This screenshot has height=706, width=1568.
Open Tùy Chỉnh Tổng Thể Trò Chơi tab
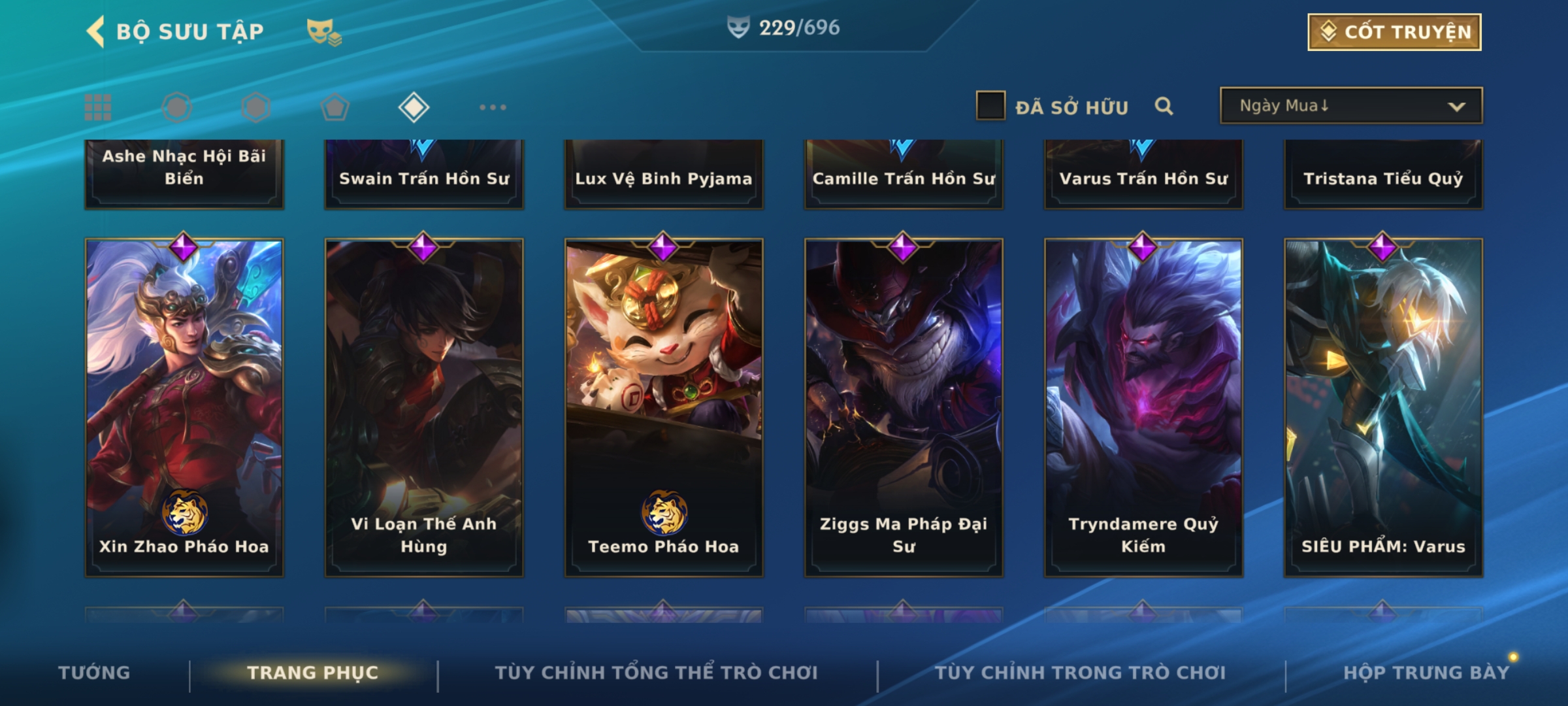pyautogui.click(x=656, y=673)
